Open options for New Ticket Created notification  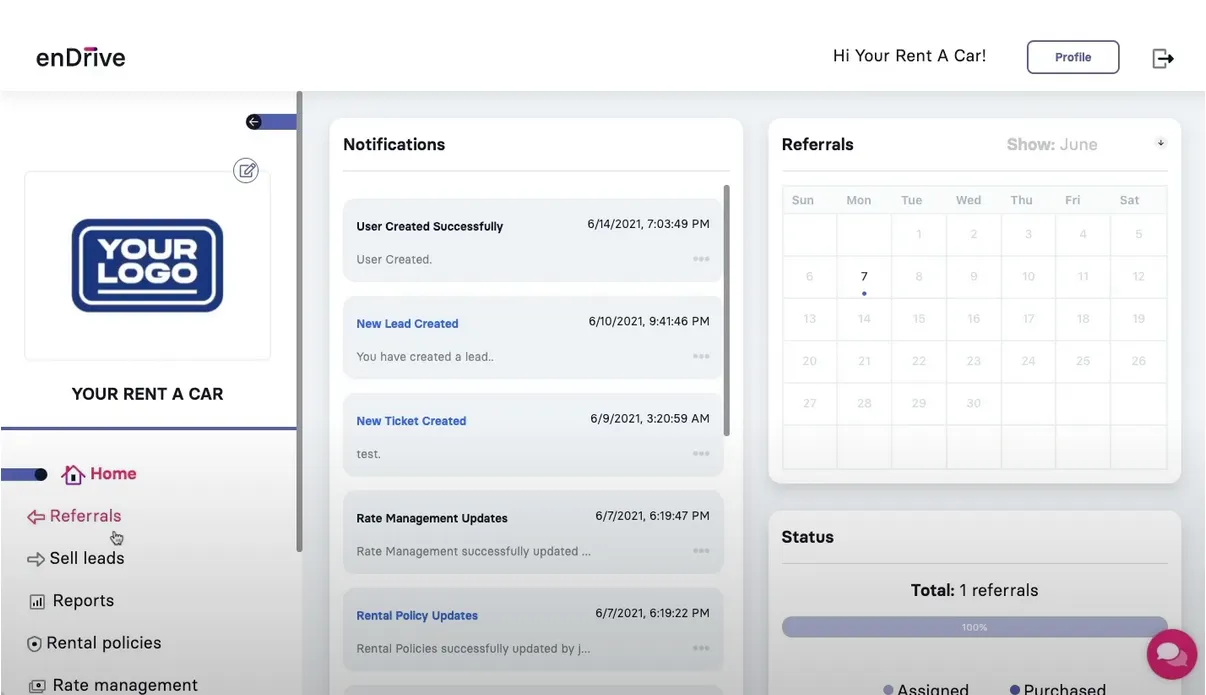(701, 453)
